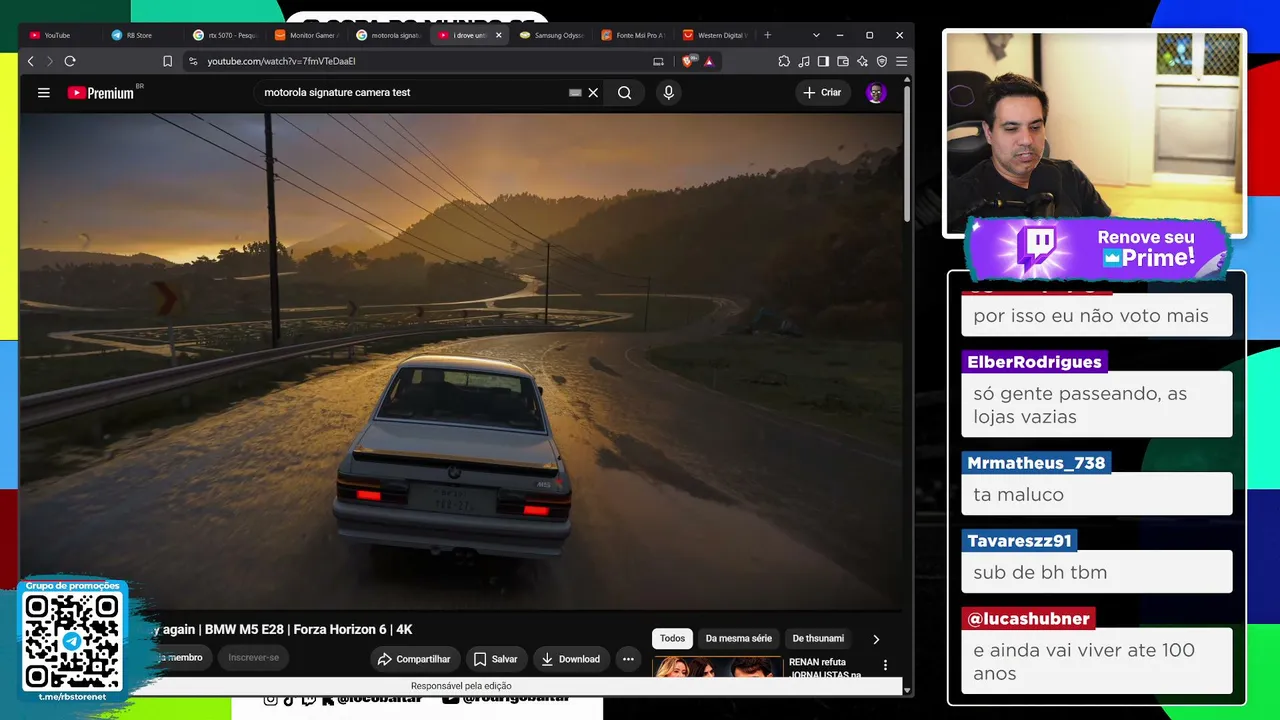Download the video with Download button
This screenshot has width=1280, height=720.
point(571,659)
